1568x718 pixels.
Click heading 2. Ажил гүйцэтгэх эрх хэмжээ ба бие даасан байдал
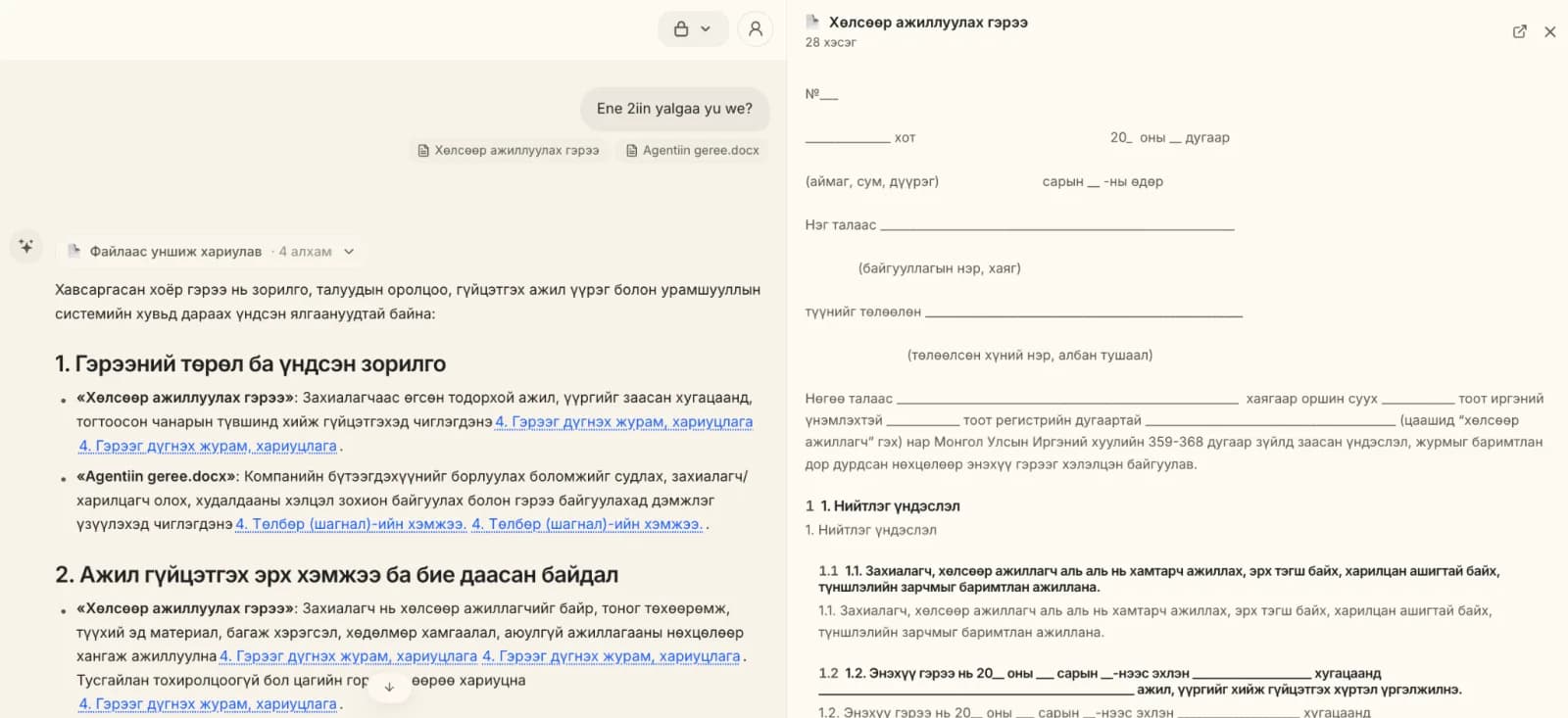(x=336, y=575)
